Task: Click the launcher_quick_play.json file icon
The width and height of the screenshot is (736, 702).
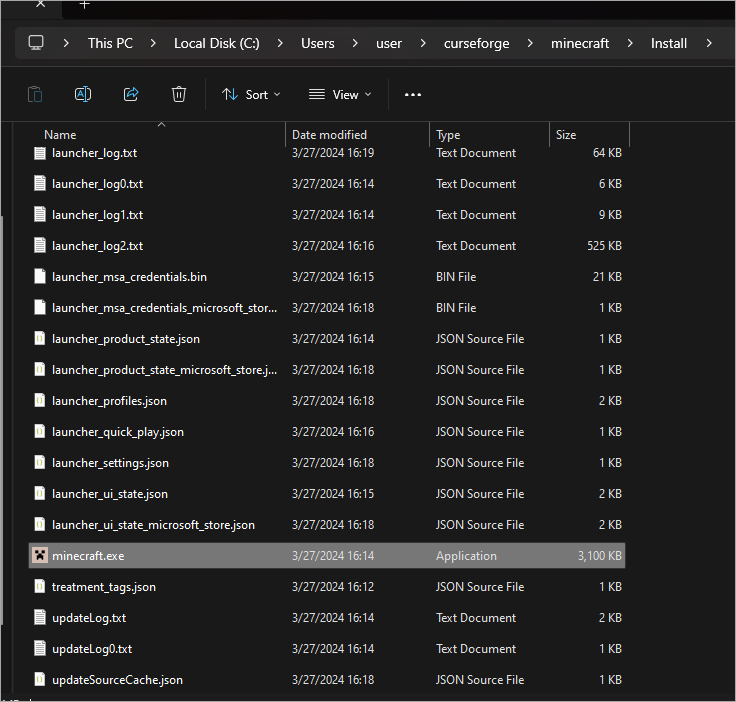Action: [x=40, y=432]
